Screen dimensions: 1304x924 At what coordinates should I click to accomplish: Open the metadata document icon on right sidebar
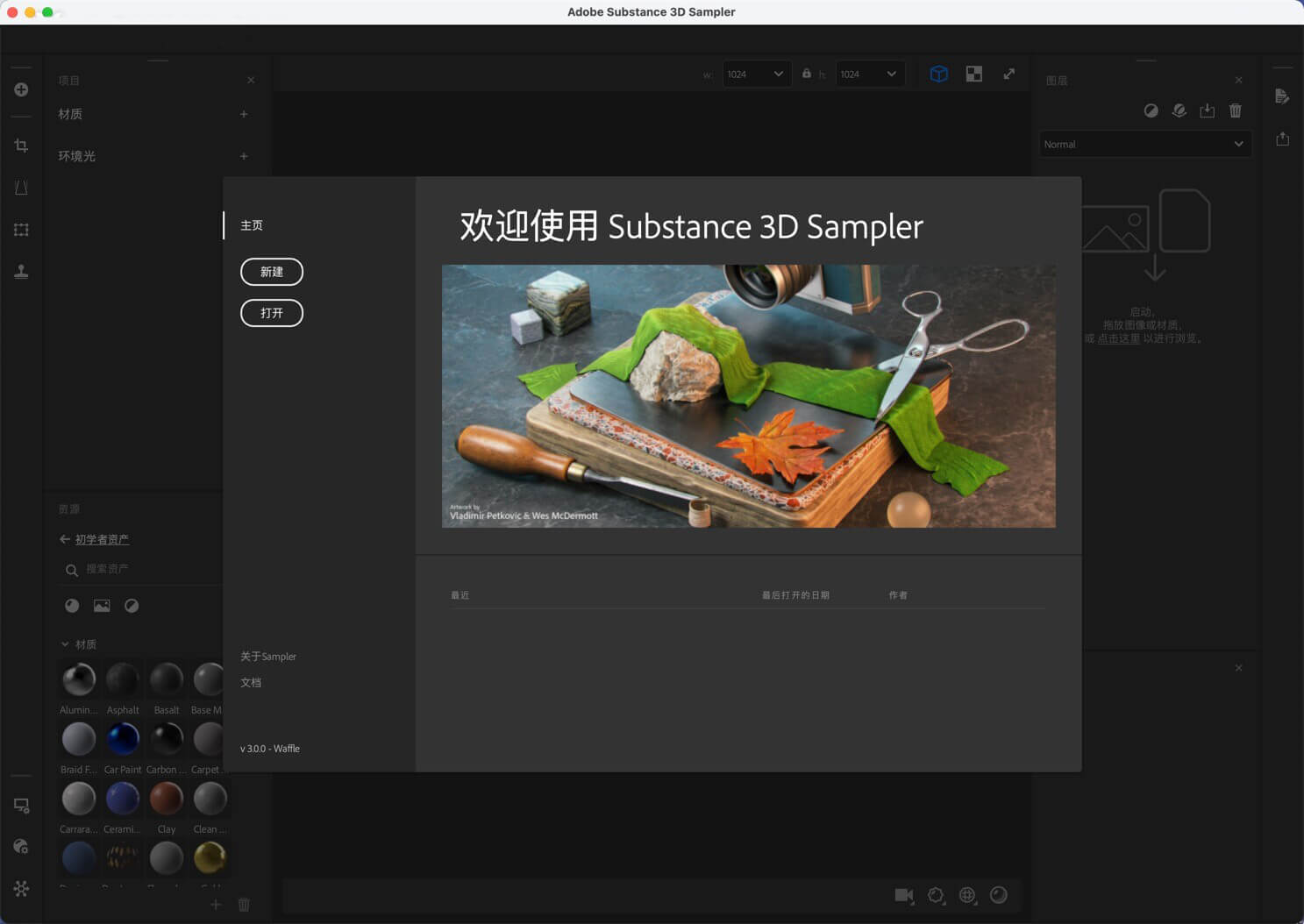[1282, 96]
